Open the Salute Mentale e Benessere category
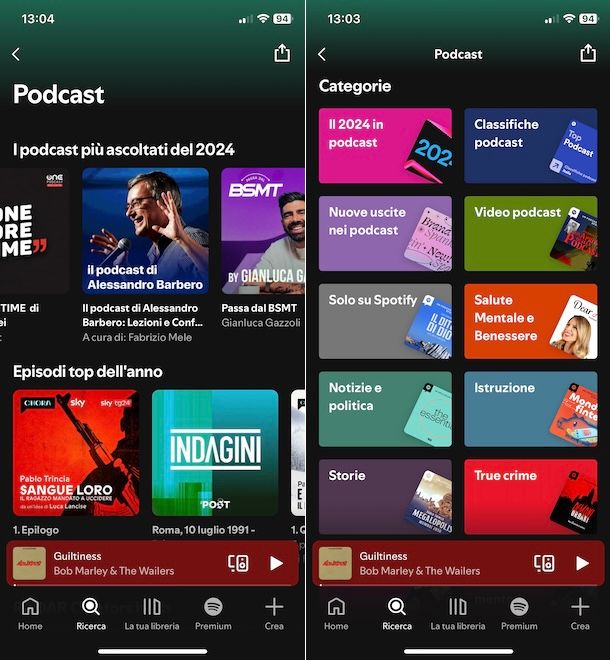 click(531, 321)
